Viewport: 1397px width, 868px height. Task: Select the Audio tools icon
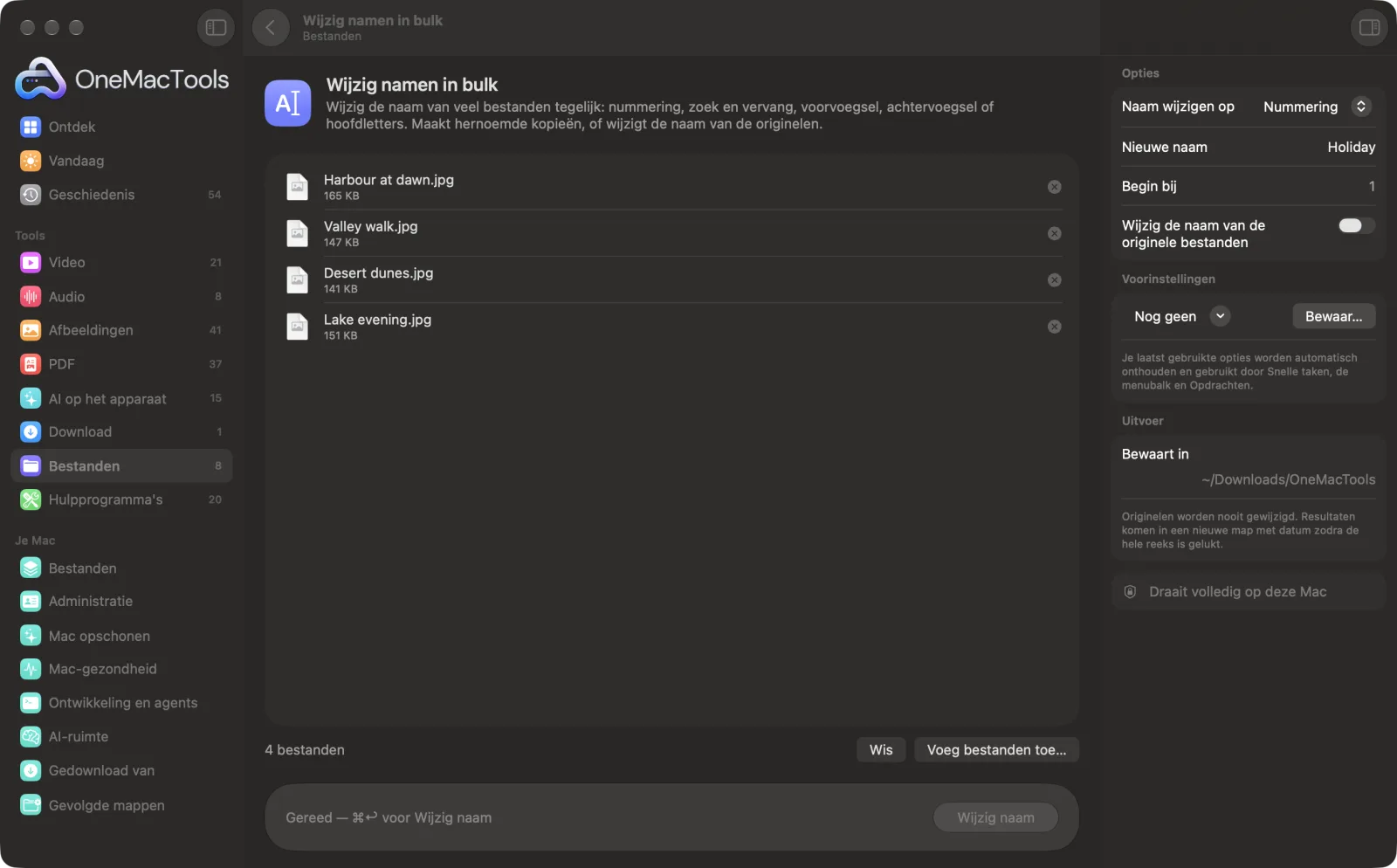[x=31, y=297]
